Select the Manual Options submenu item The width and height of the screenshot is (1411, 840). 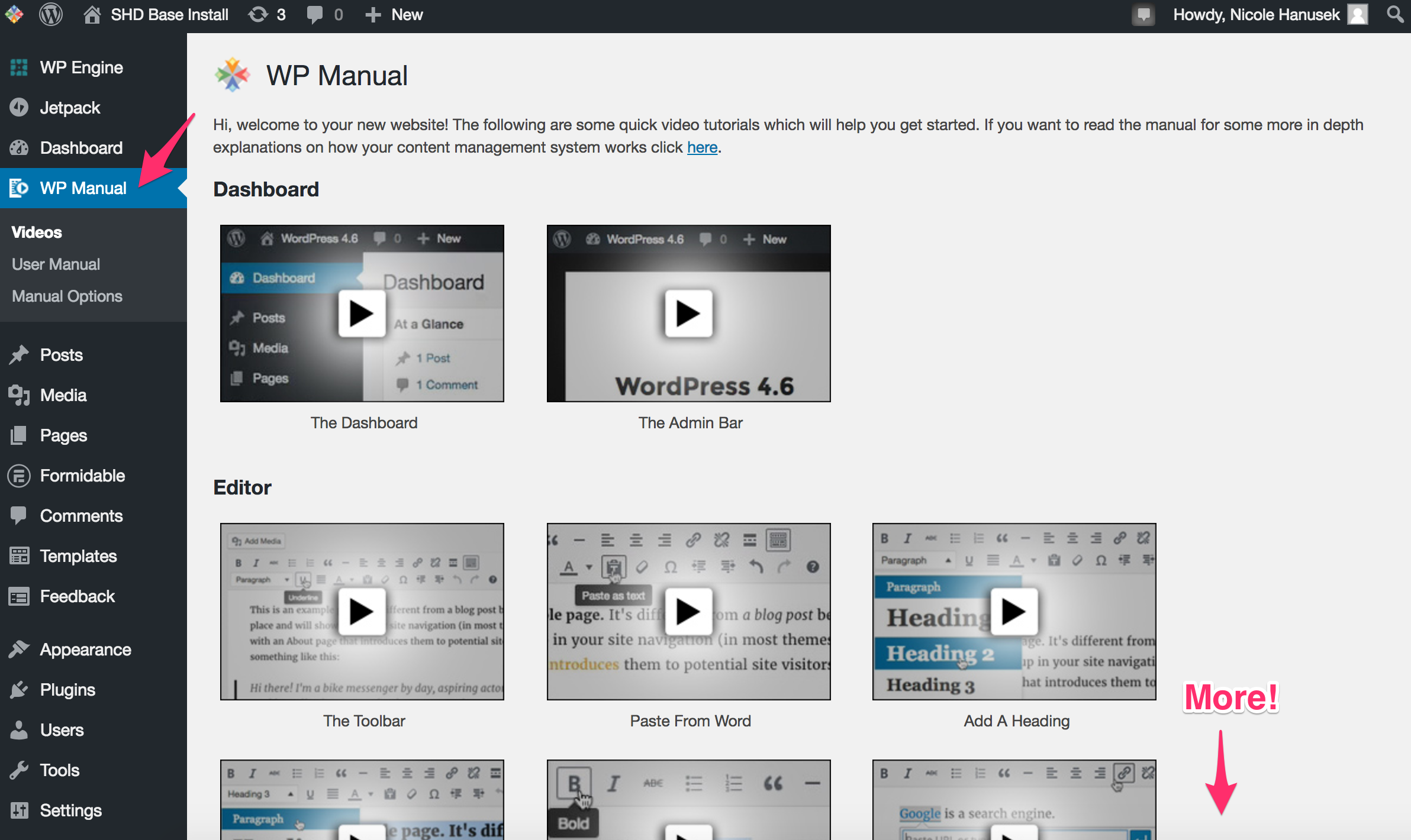click(x=67, y=296)
